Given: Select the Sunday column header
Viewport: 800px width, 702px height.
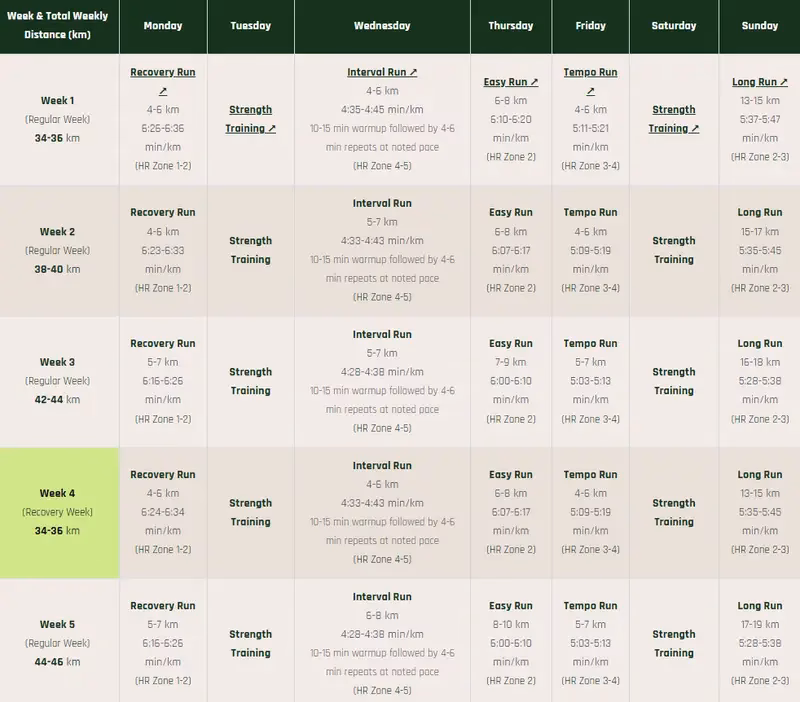Looking at the screenshot, I should tap(759, 26).
